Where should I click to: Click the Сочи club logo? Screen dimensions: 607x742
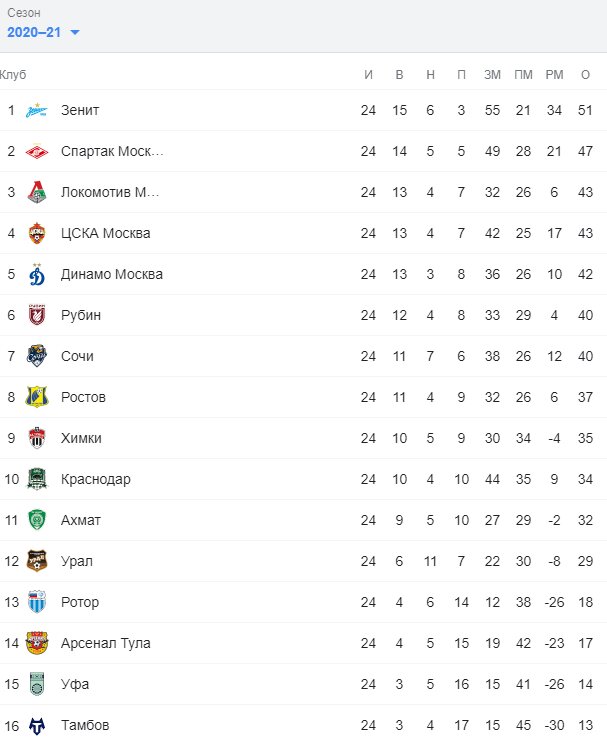[x=37, y=356]
